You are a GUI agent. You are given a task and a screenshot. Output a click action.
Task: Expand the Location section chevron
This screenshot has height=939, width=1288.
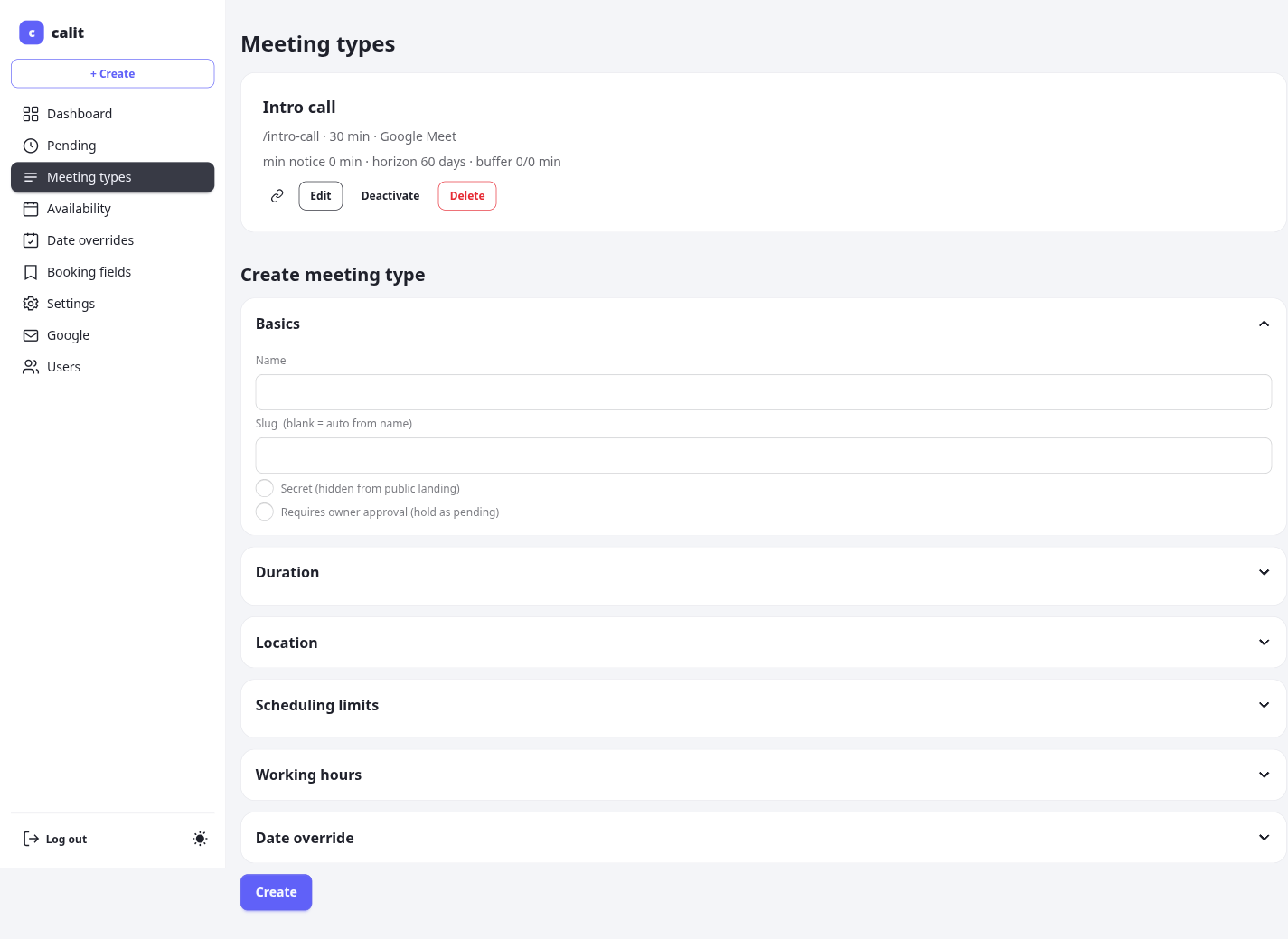pos(1264,643)
